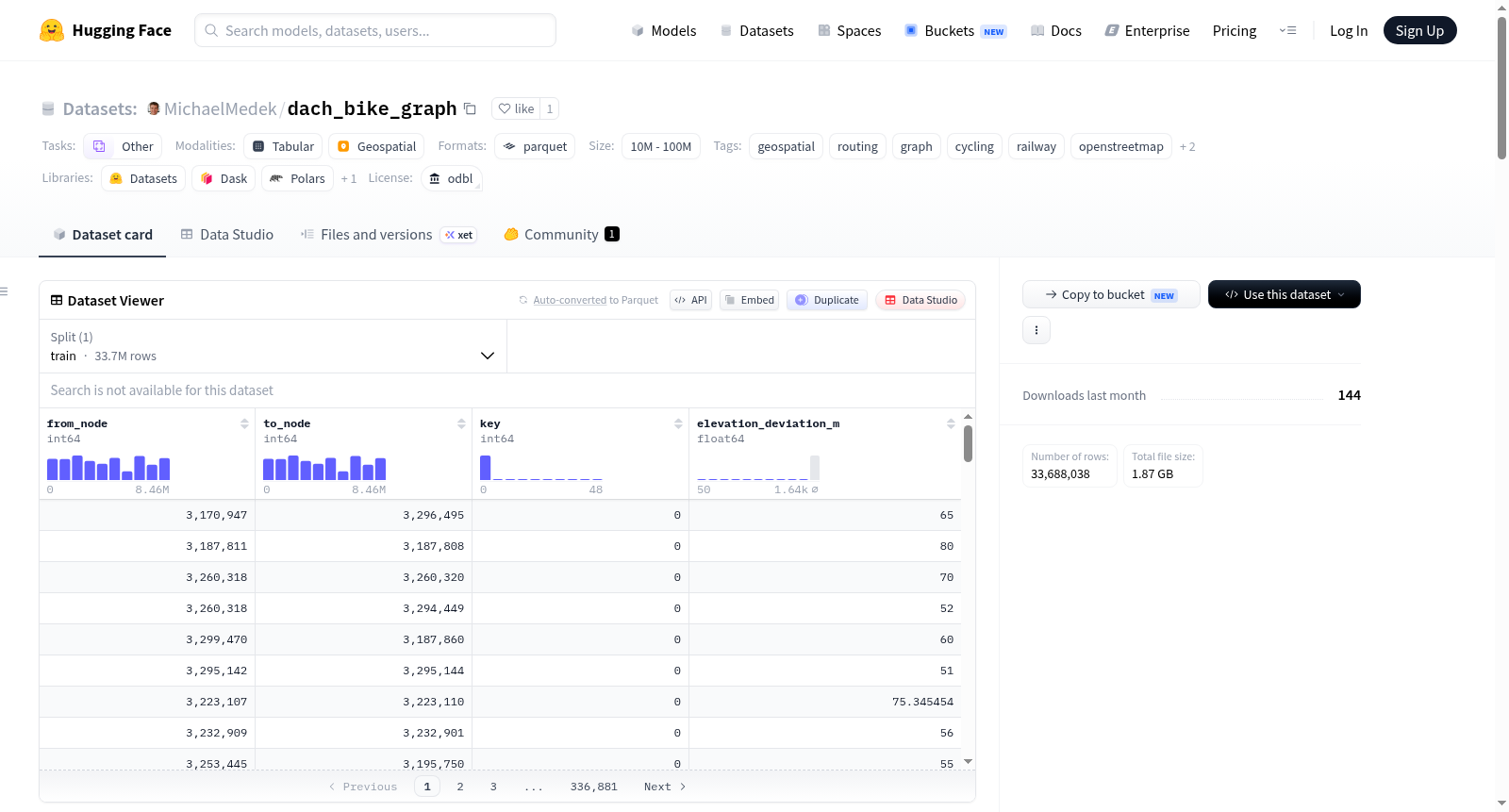This screenshot has width=1509, height=812.
Task: Click Next page in the pagination
Action: click(x=665, y=787)
